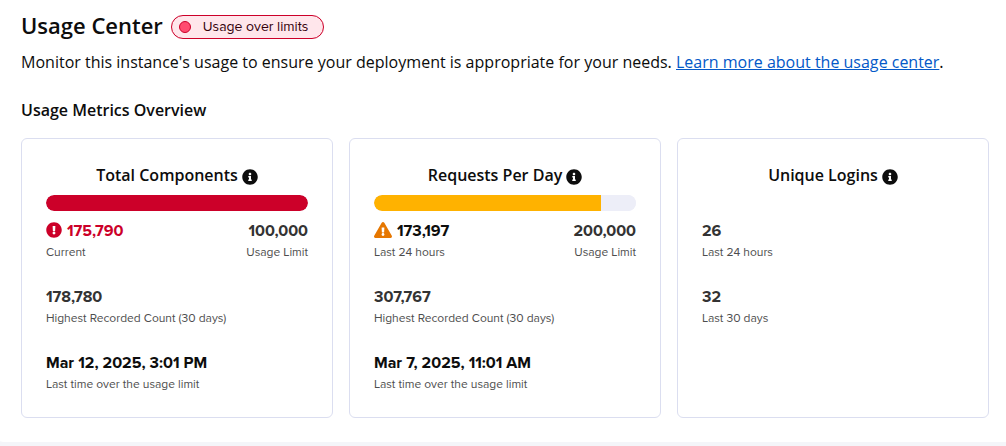Screen dimensions: 1006x446
Task: Click the info icon next to Unique Logins
Action: pyautogui.click(x=890, y=176)
